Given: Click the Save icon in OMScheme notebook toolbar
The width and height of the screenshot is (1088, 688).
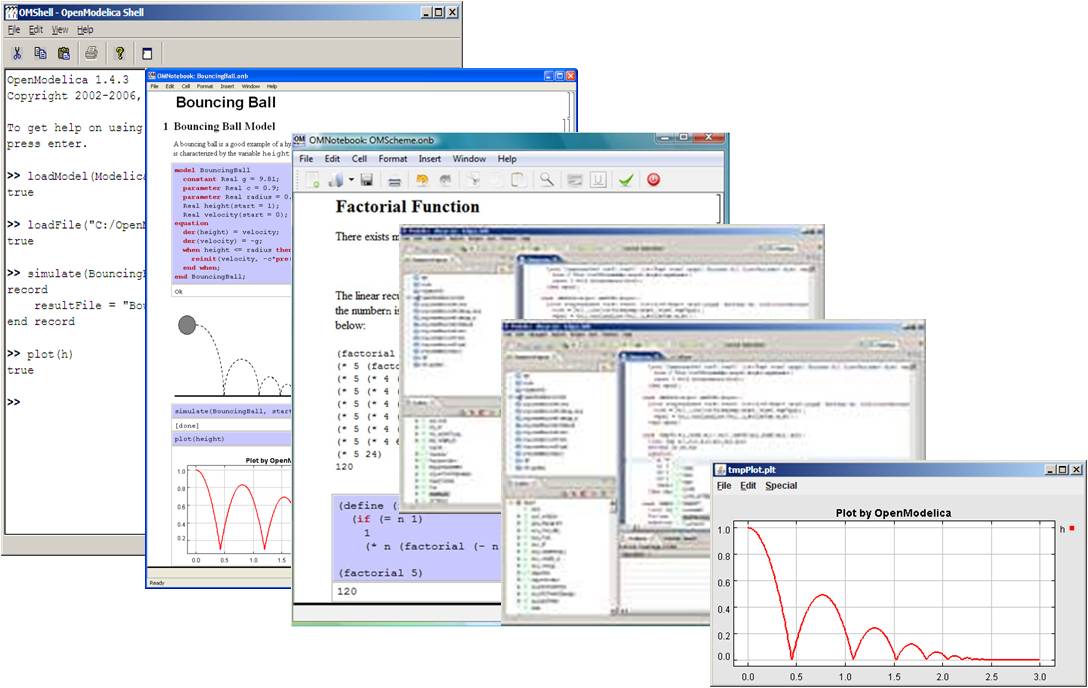Looking at the screenshot, I should tap(367, 180).
